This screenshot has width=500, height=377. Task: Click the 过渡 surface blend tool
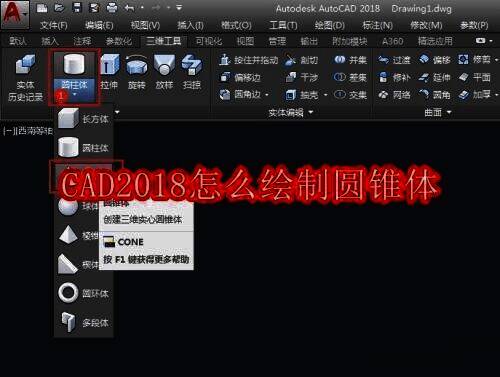pyautogui.click(x=394, y=60)
